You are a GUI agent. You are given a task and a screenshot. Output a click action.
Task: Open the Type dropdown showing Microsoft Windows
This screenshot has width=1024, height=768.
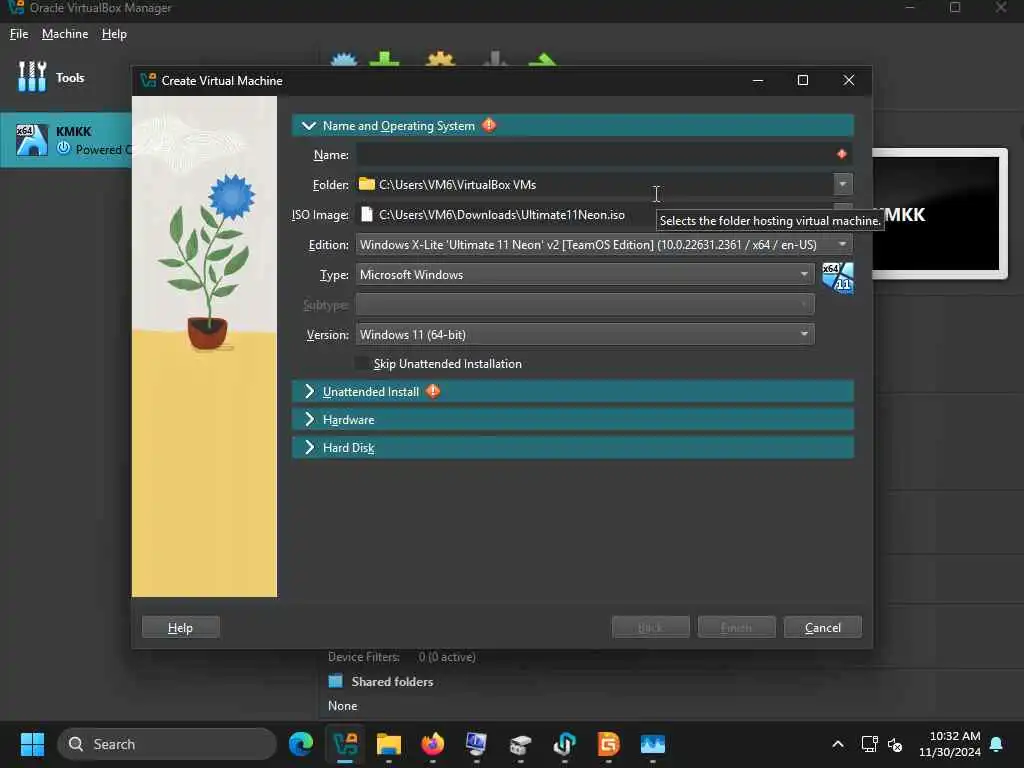(x=584, y=275)
